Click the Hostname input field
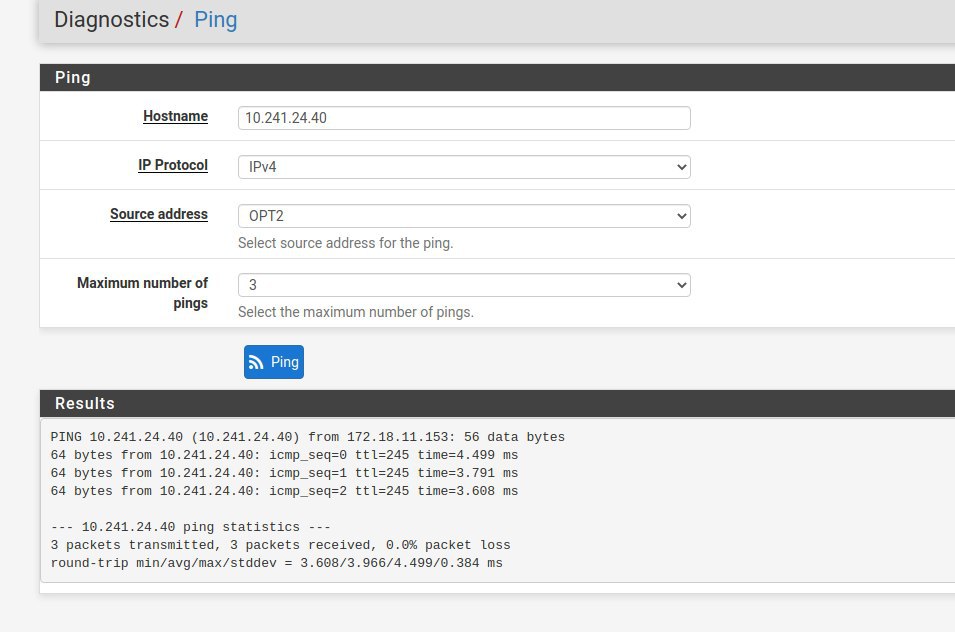 click(464, 118)
